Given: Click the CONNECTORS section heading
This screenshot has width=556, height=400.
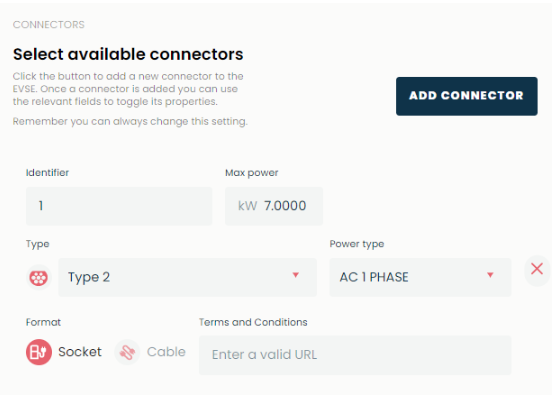Looking at the screenshot, I should (x=49, y=25).
